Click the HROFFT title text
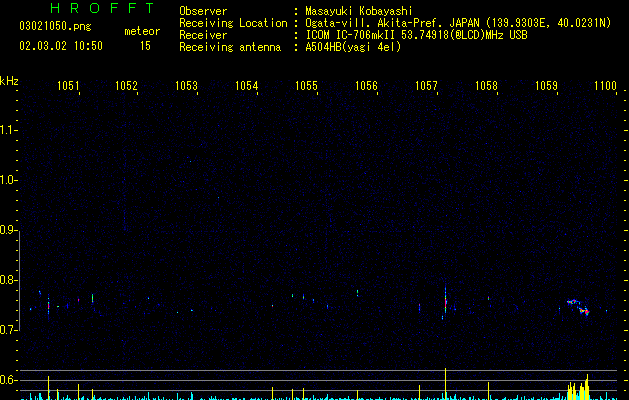 point(102,8)
